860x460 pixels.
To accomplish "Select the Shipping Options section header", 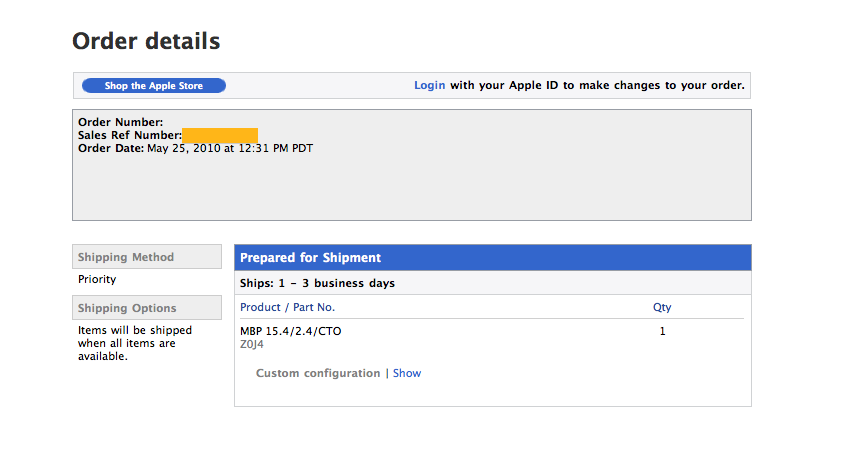I will click(x=147, y=308).
